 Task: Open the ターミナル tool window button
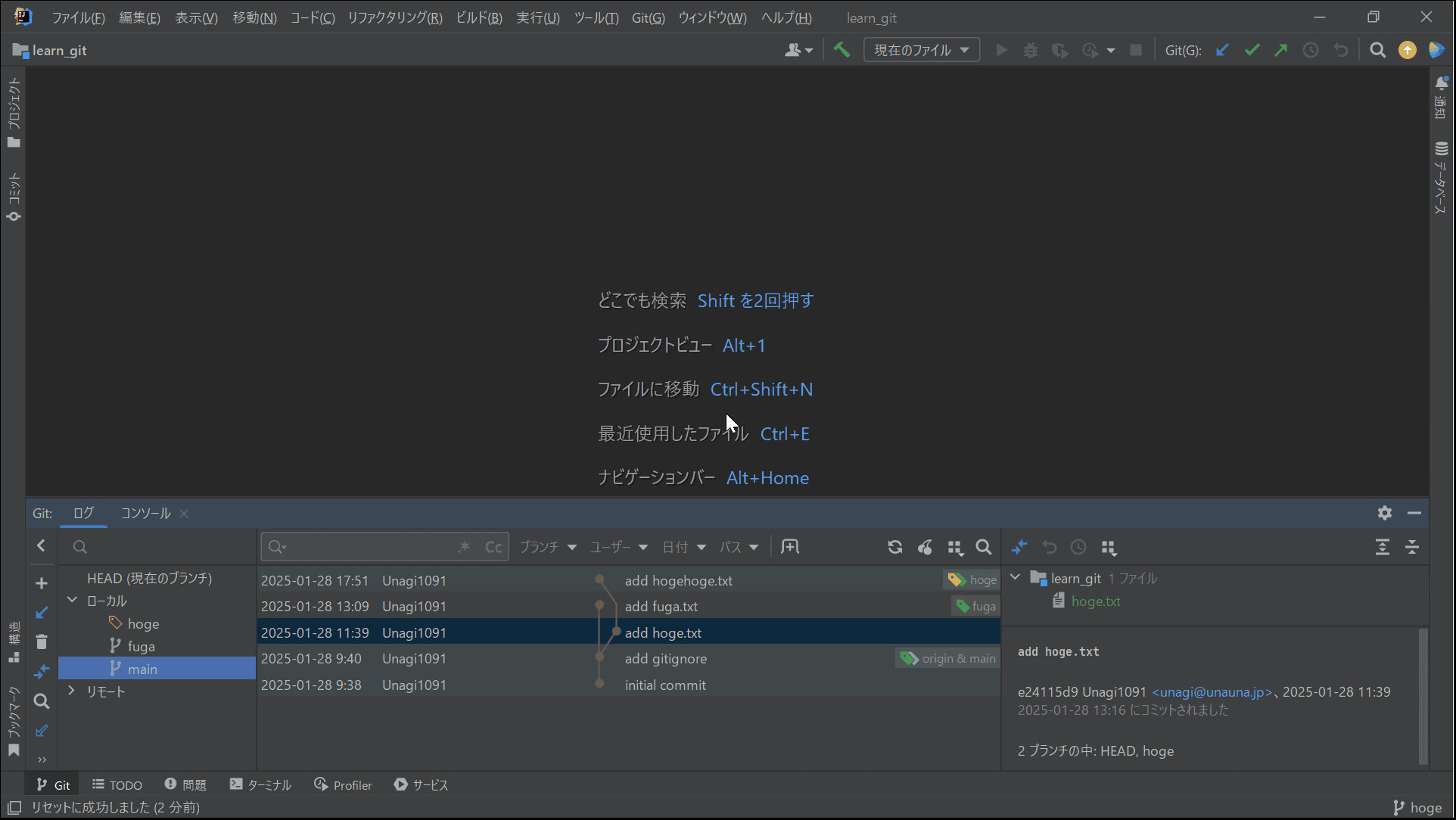pyautogui.click(x=260, y=785)
